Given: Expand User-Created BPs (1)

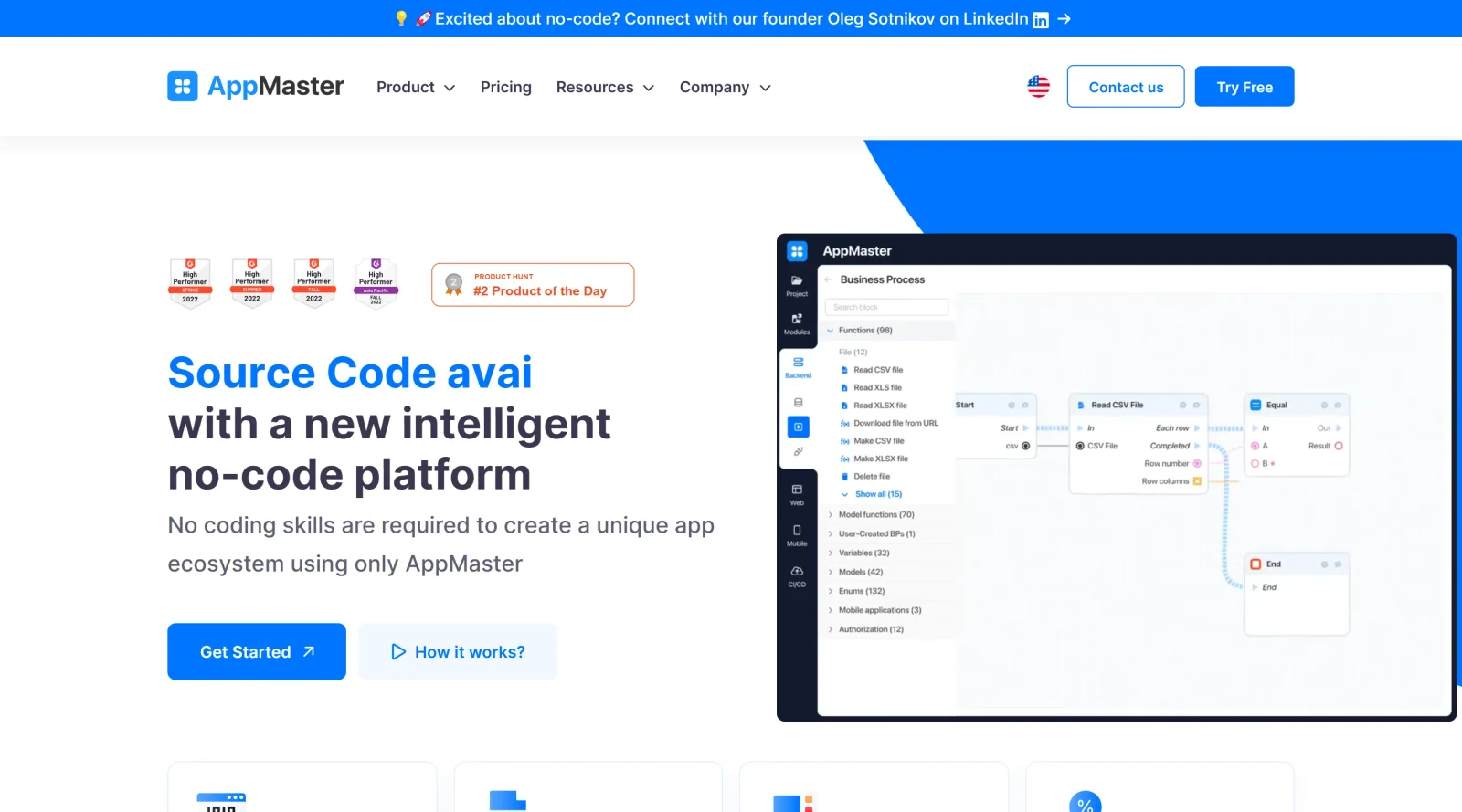Looking at the screenshot, I should click(x=888, y=533).
